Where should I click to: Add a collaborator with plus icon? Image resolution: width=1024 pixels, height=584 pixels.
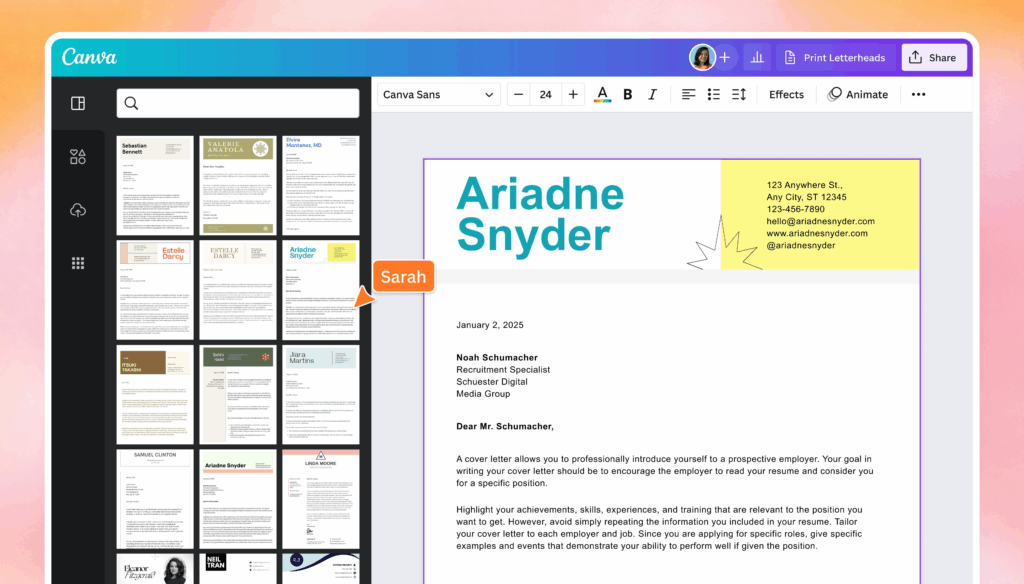[725, 58]
